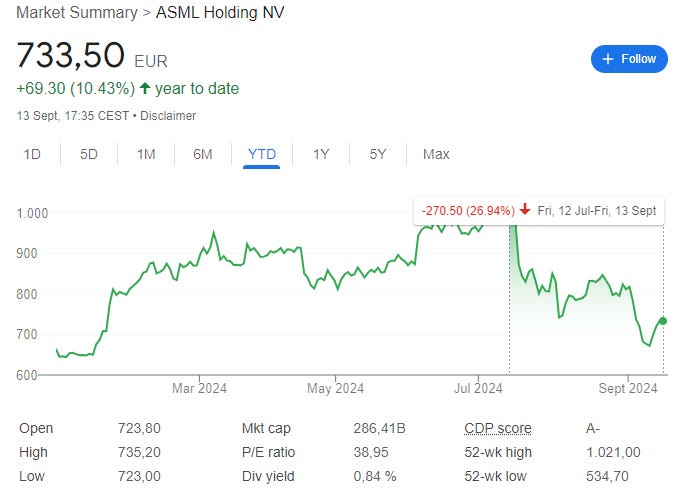Open the Market Summary link
Image resolution: width=690 pixels, height=498 pixels.
click(77, 12)
